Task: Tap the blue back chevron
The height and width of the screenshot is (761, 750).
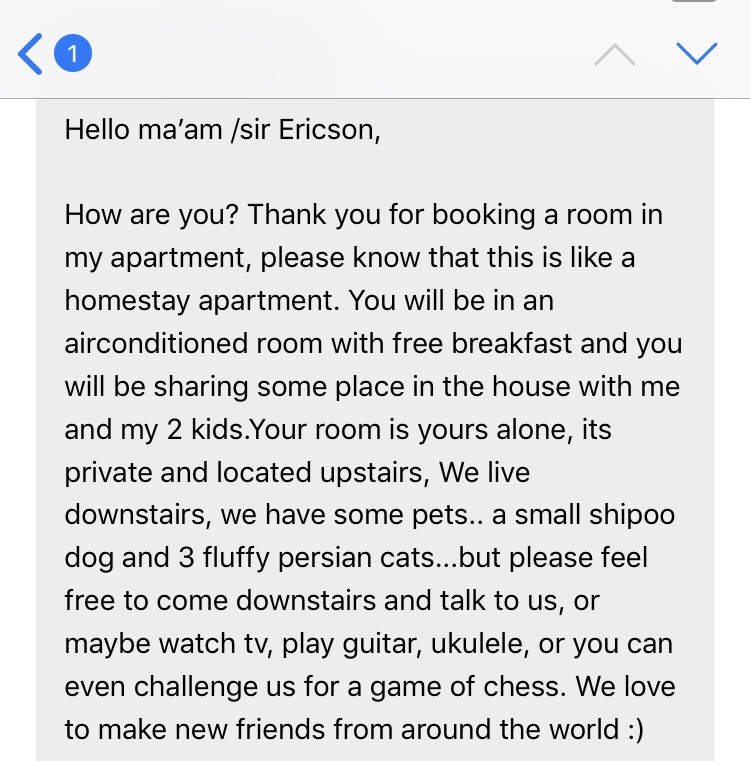Action: pos(30,54)
